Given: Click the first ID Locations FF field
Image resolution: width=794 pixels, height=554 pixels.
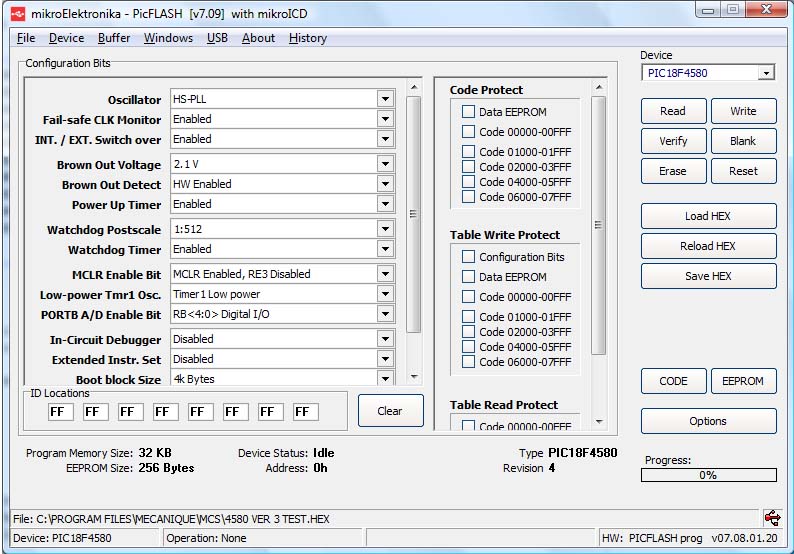Looking at the screenshot, I should click(x=60, y=412).
